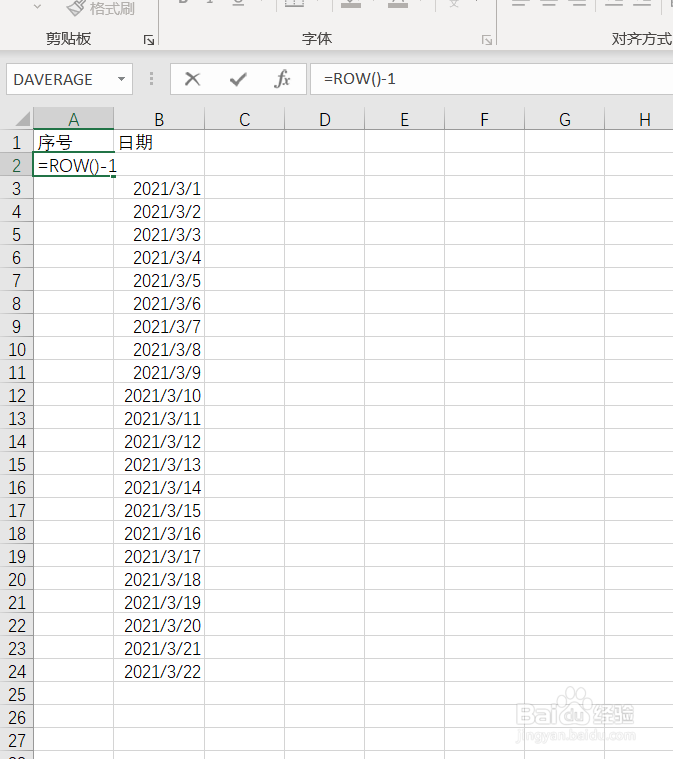Image resolution: width=673 pixels, height=759 pixels.
Task: Open Insert Function via the fx icon
Action: coord(282,79)
